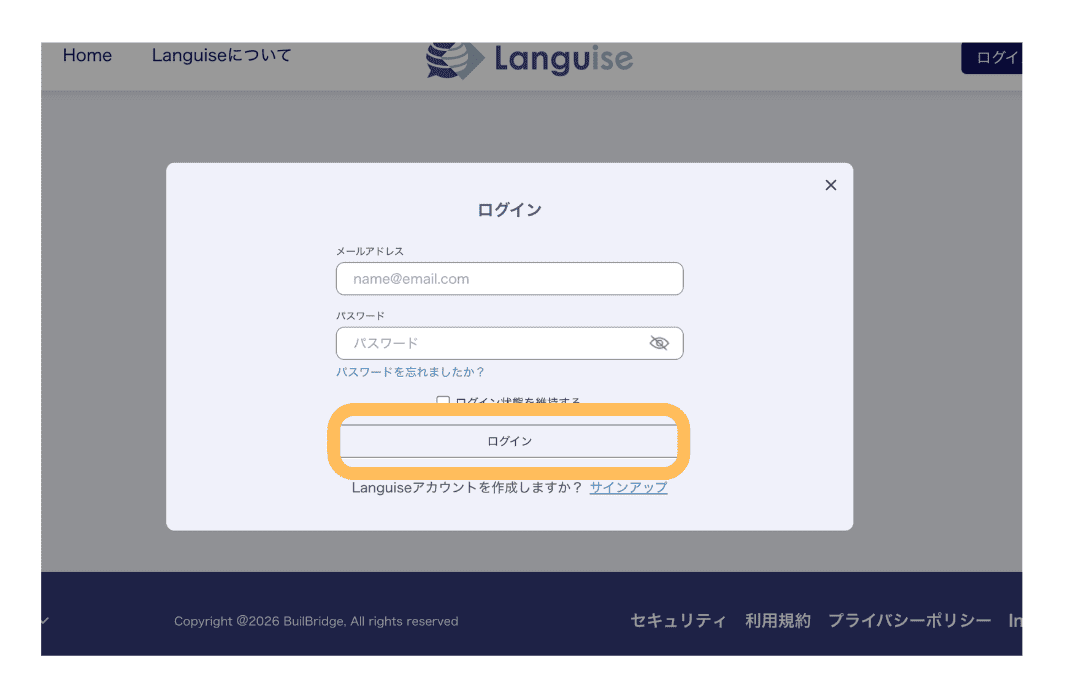The width and height of the screenshot is (1092, 698).
Task: Click the cut-off footer link after プライバシーポリシー
Action: pos(1014,621)
